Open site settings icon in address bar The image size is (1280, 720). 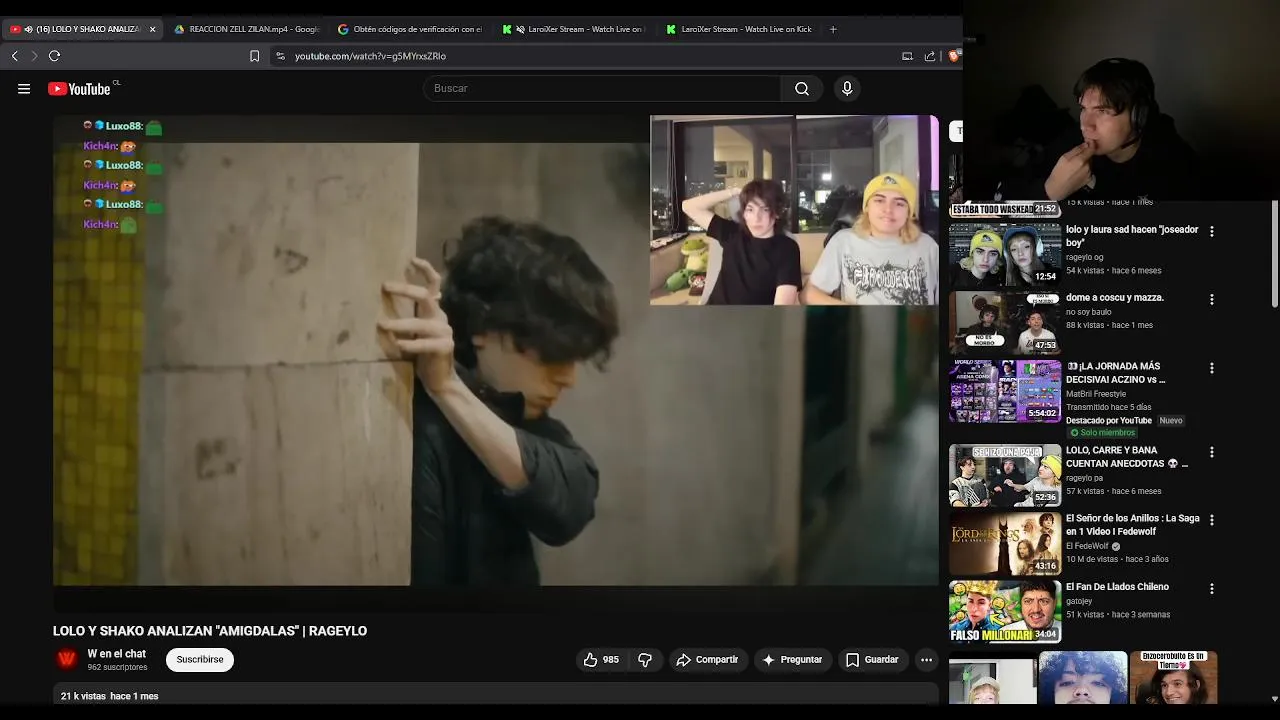tap(280, 56)
